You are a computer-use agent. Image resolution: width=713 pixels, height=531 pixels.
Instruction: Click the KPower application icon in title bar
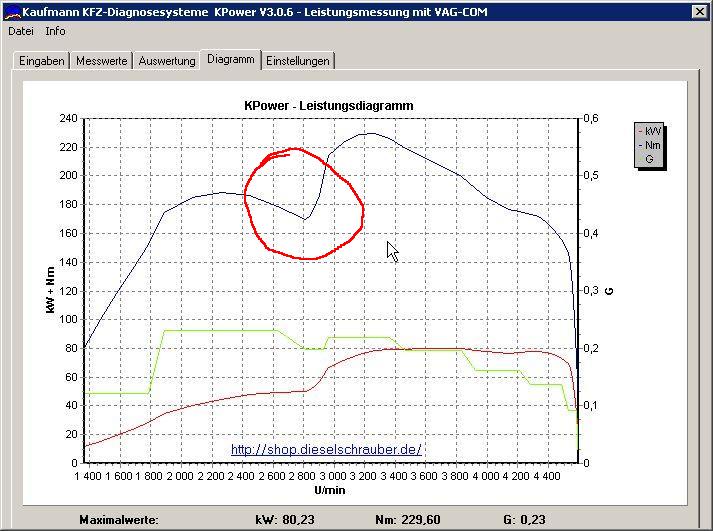[12, 11]
